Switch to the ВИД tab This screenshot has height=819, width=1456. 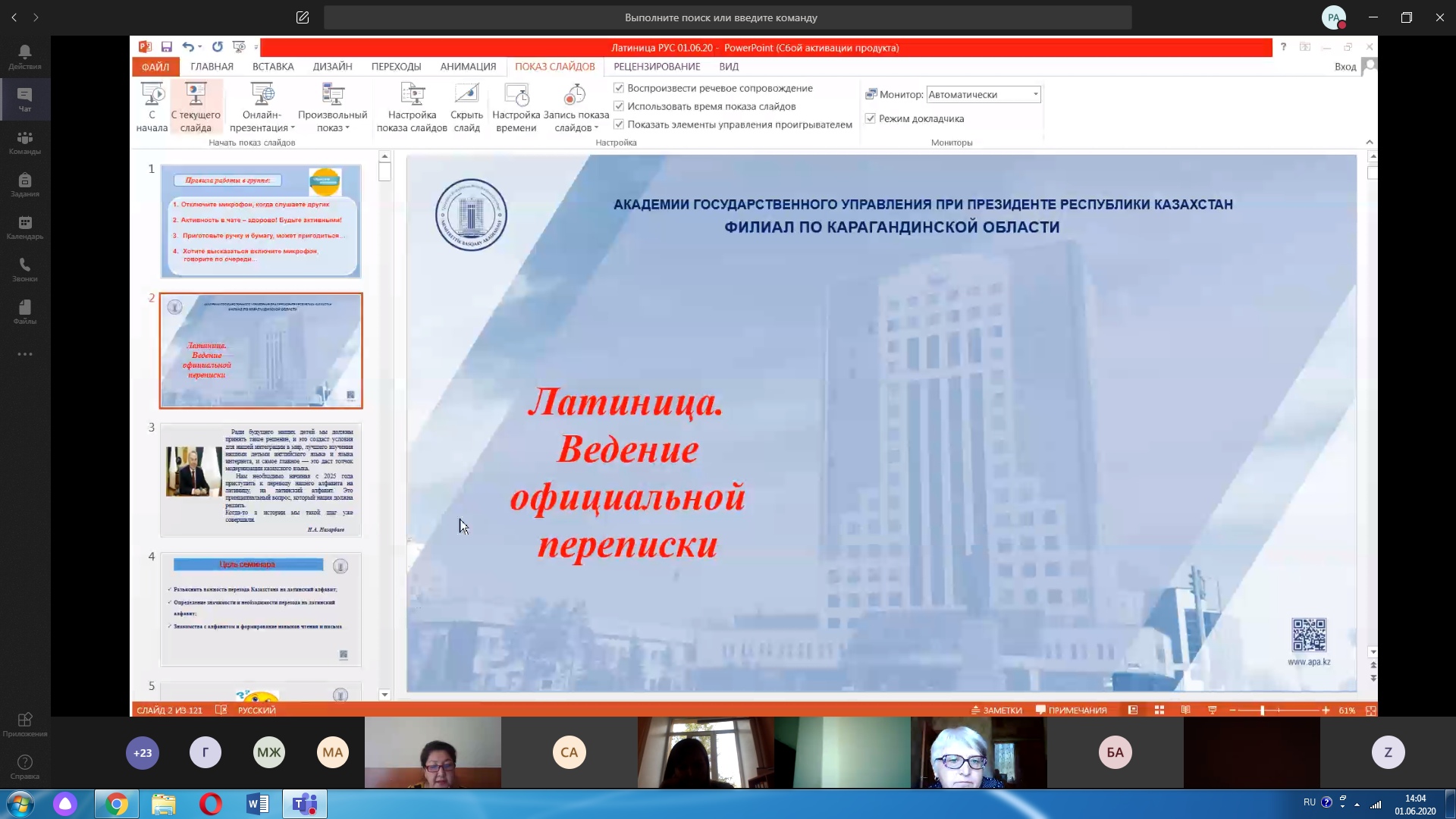tap(729, 67)
